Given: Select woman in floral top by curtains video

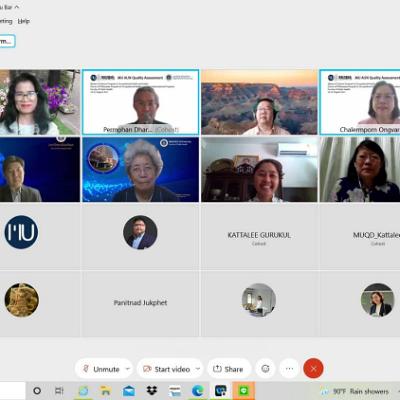Looking at the screenshot, I should point(360,170).
